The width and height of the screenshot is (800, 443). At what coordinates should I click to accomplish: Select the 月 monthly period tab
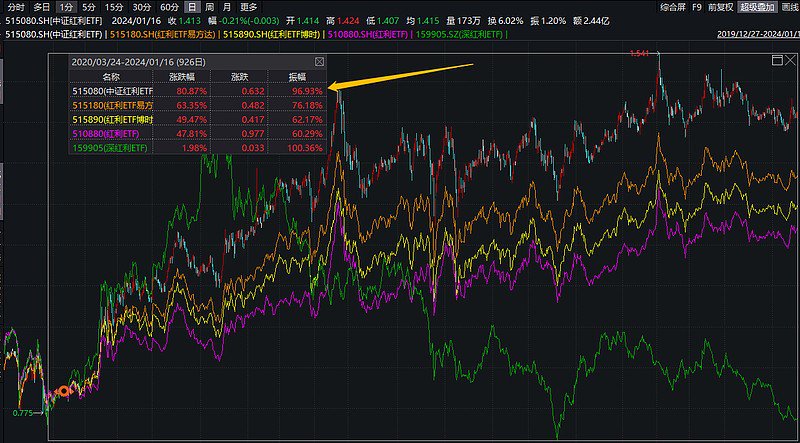(227, 7)
